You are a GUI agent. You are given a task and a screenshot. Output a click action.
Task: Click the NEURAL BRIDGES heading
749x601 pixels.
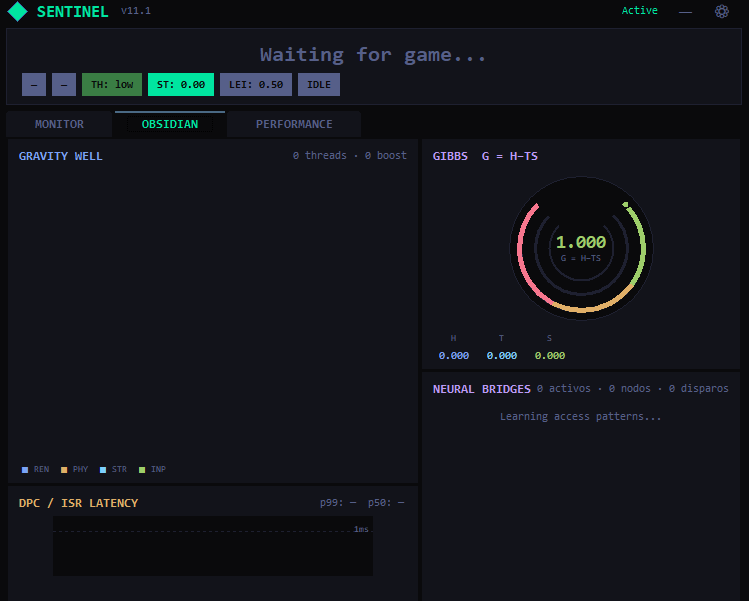(482, 389)
